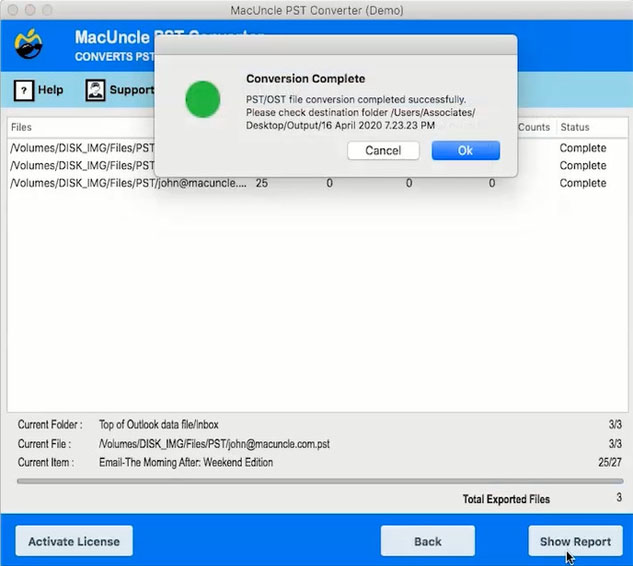Click the Back button
The image size is (633, 566).
[428, 541]
